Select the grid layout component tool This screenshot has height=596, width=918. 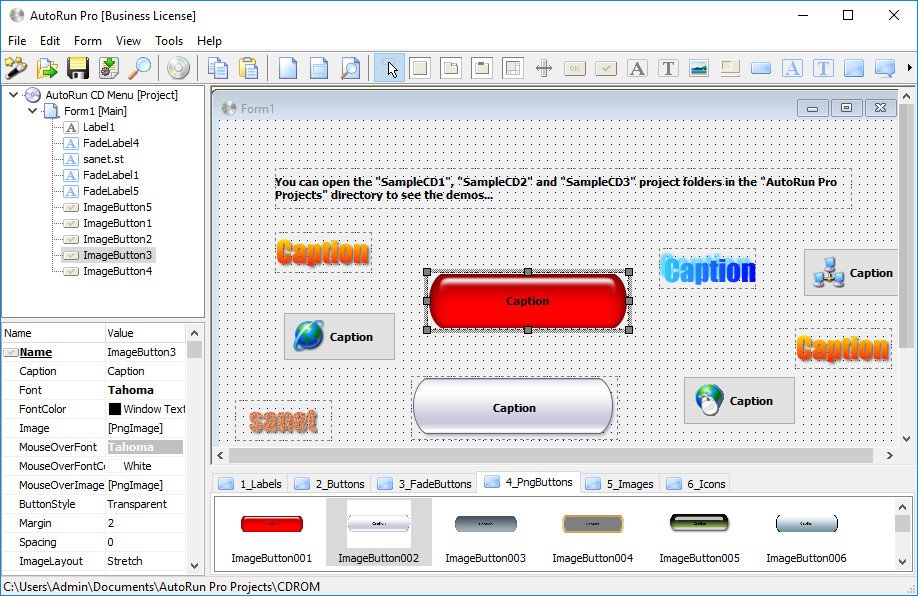(513, 68)
